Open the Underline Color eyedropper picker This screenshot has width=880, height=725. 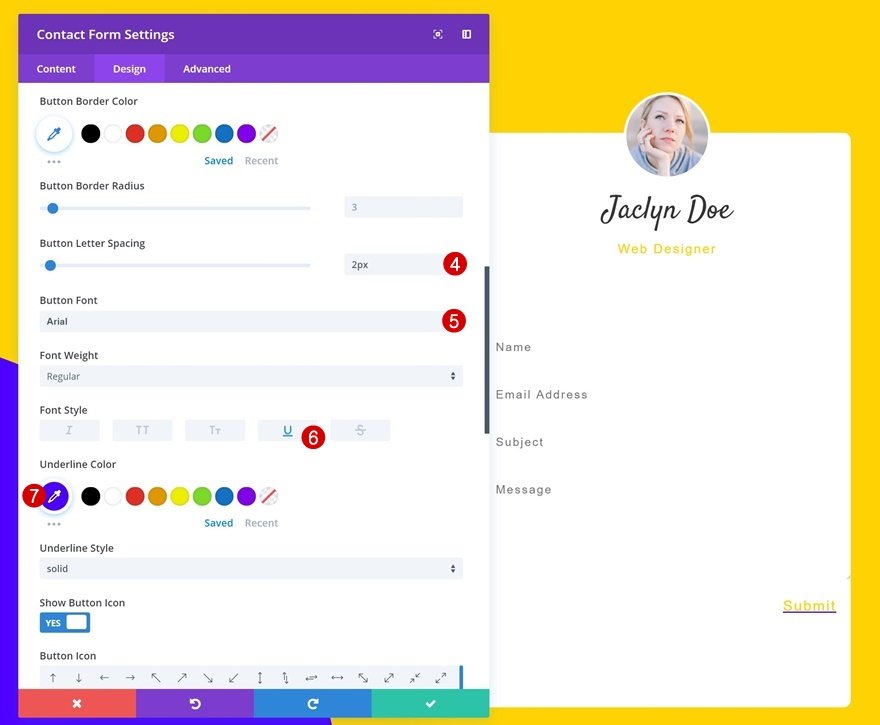tap(54, 496)
